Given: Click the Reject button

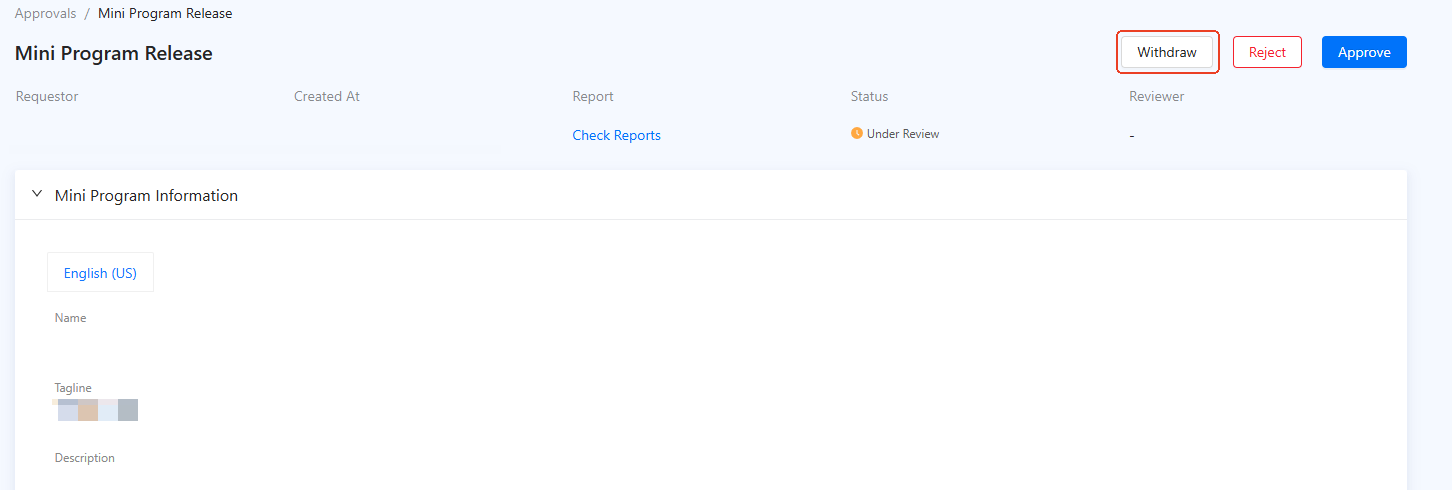Looking at the screenshot, I should click(1267, 52).
